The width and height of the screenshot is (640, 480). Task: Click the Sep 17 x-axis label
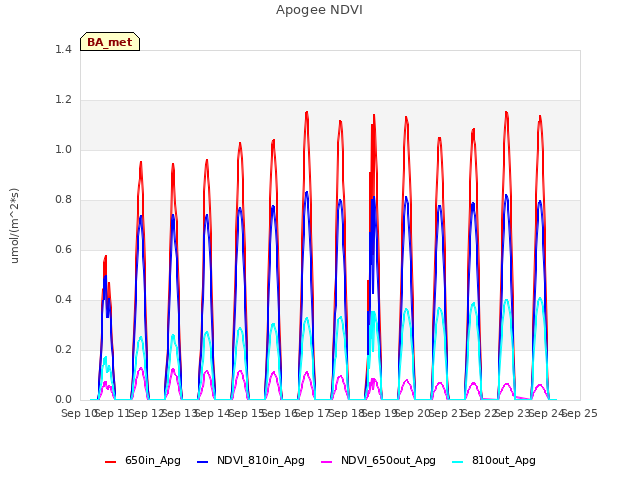tap(313, 413)
